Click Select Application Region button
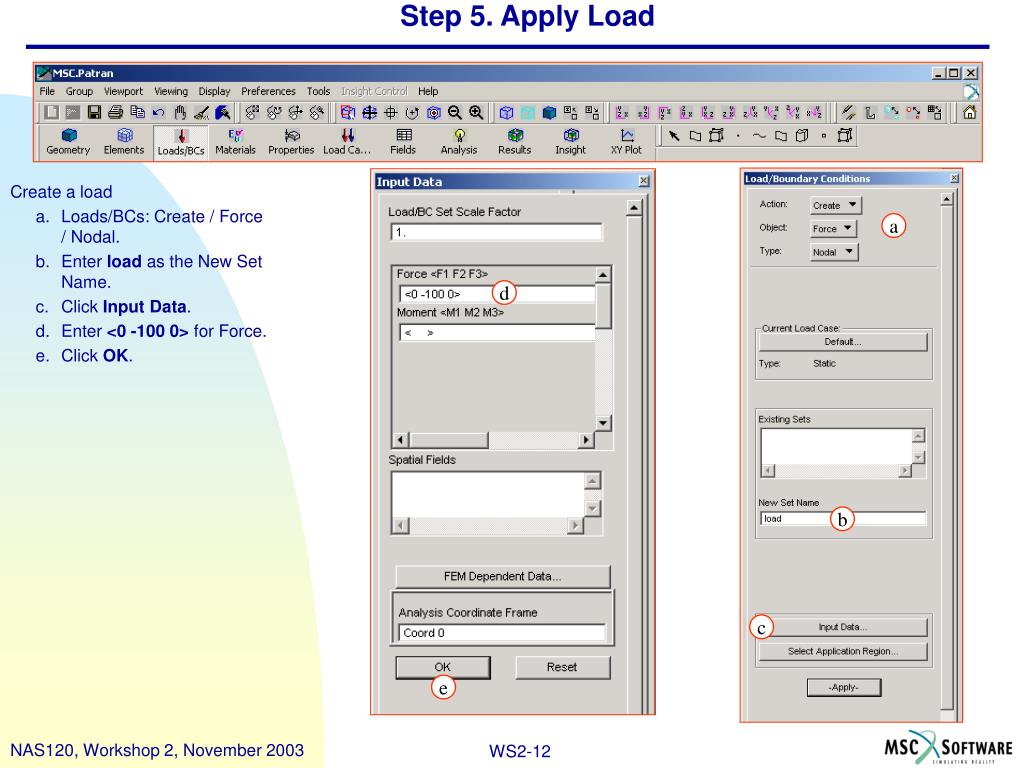 (x=842, y=651)
